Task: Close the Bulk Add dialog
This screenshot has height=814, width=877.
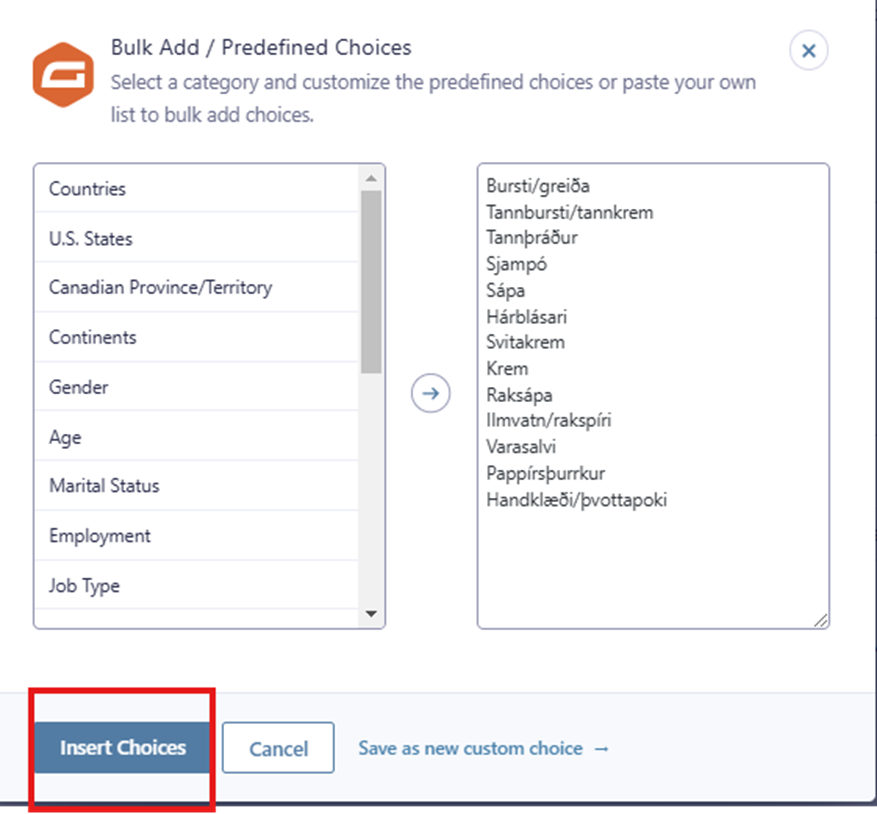Action: click(808, 50)
